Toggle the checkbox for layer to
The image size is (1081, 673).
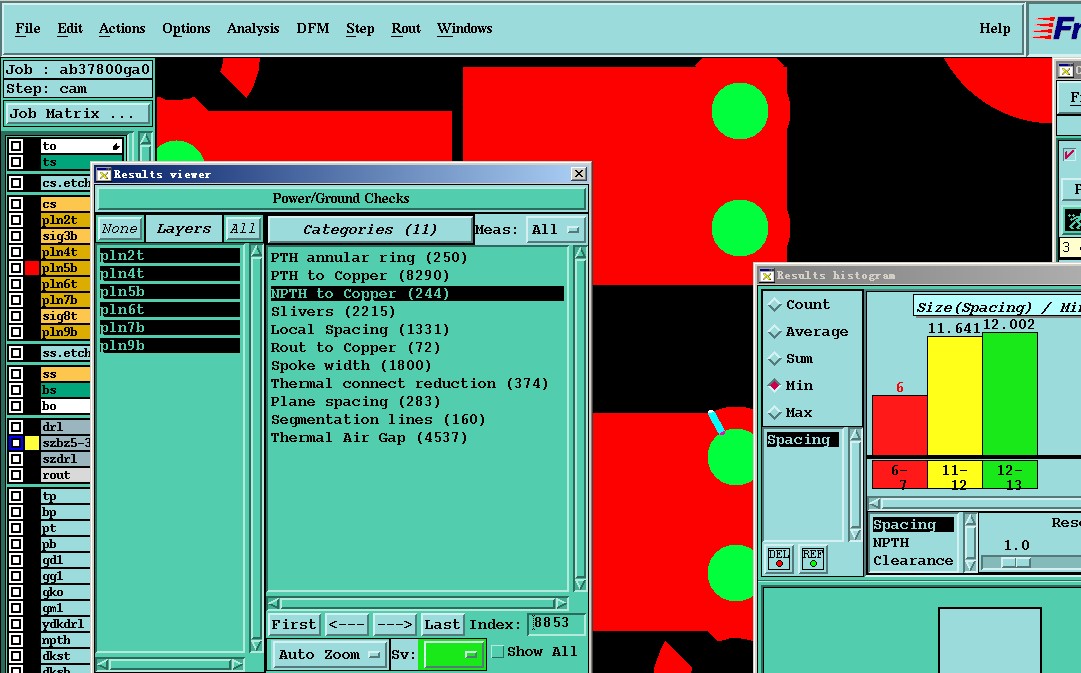pos(16,146)
